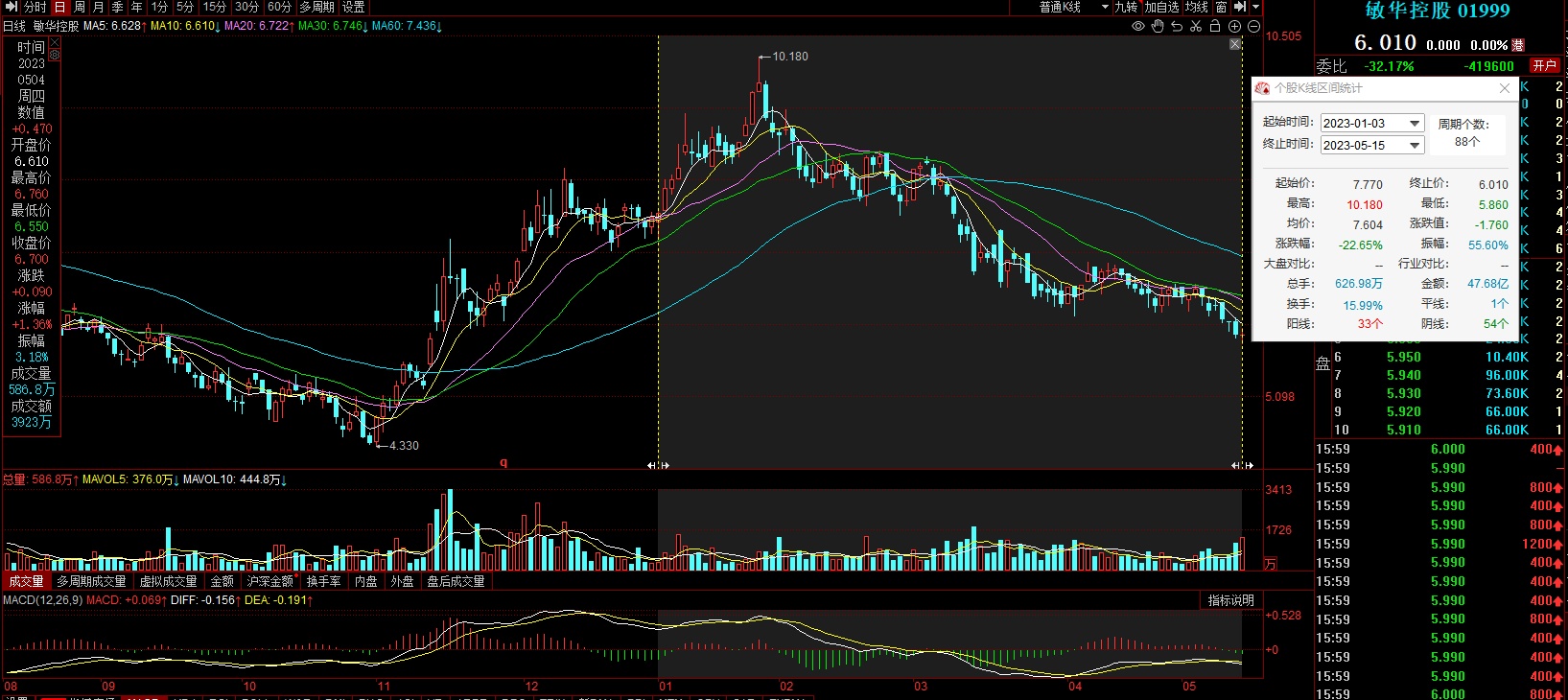Screen dimensions: 1568x700
Task: Click the undo arrow icon above chart
Action: point(1177,26)
